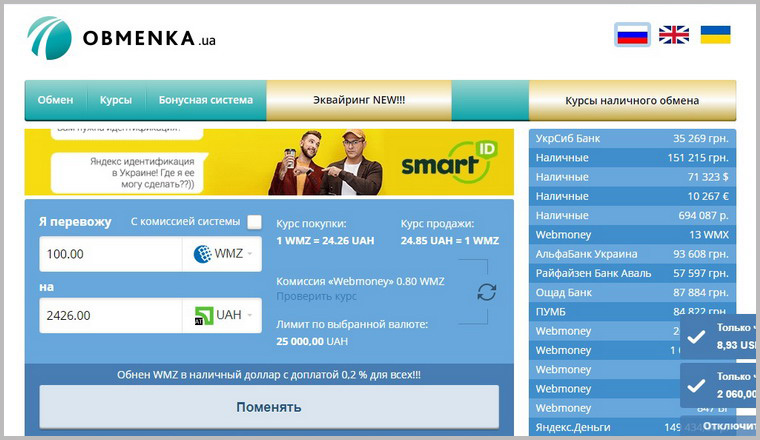
Task: Select Наличные 10 267 € row
Action: click(632, 196)
